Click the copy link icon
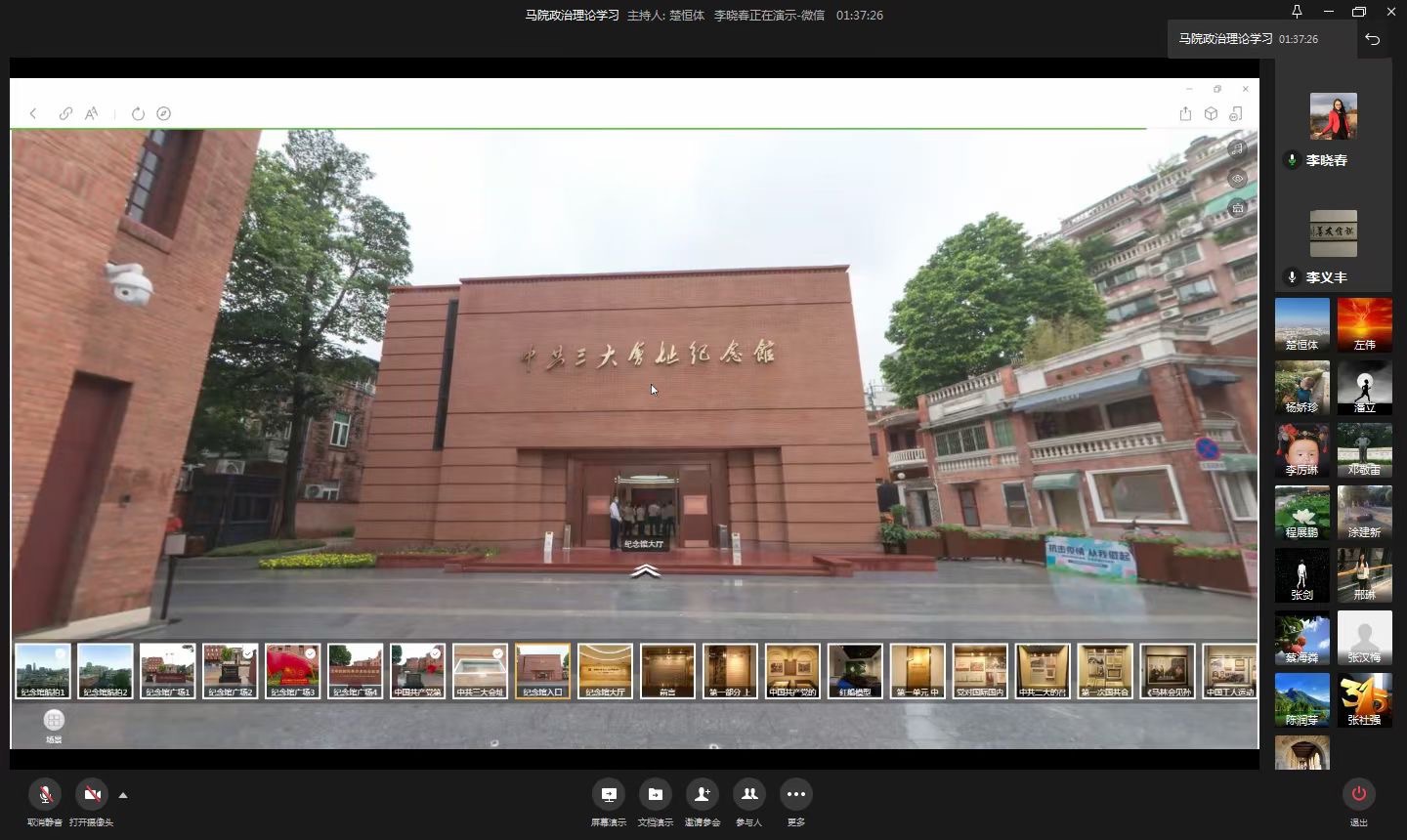 tap(65, 113)
